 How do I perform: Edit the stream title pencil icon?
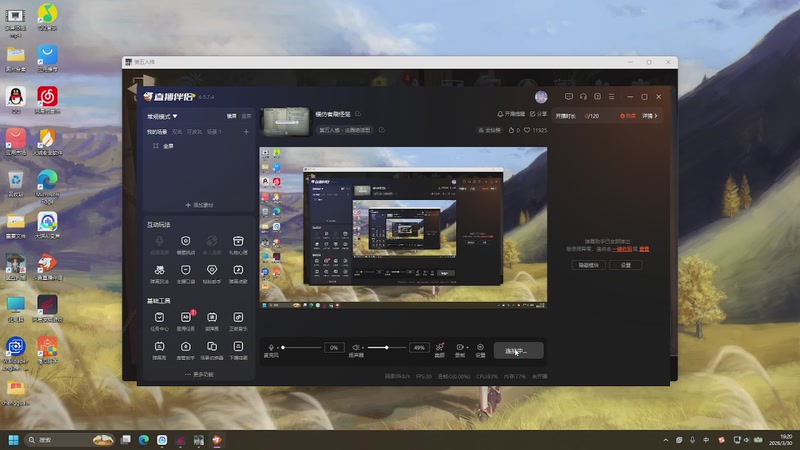point(358,114)
